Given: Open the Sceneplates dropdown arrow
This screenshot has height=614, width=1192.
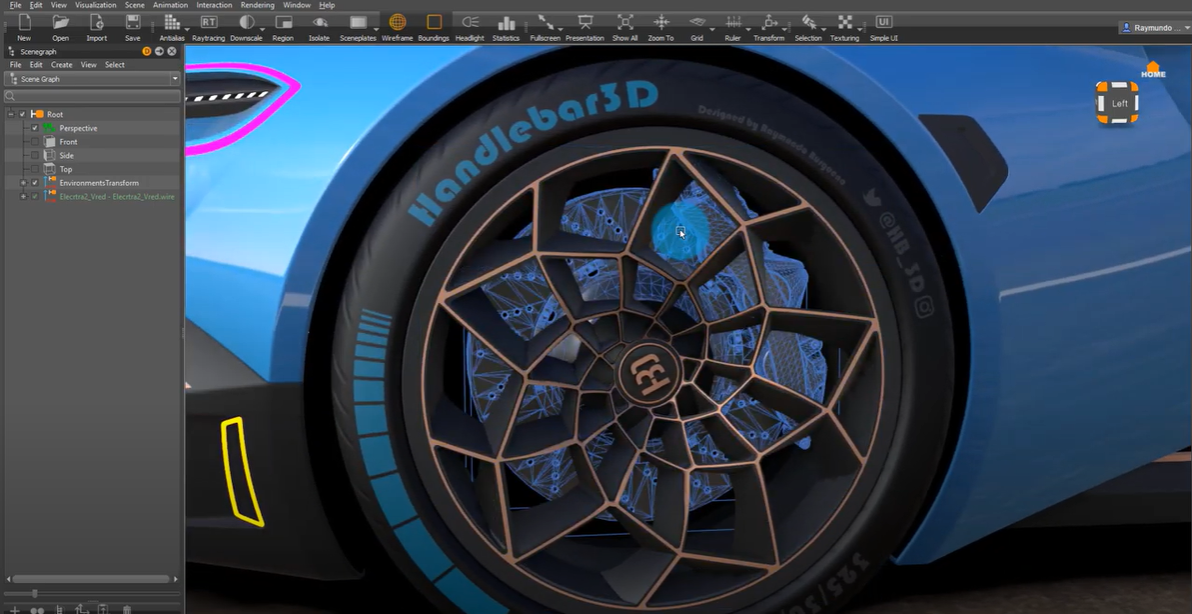Looking at the screenshot, I should (x=375, y=30).
